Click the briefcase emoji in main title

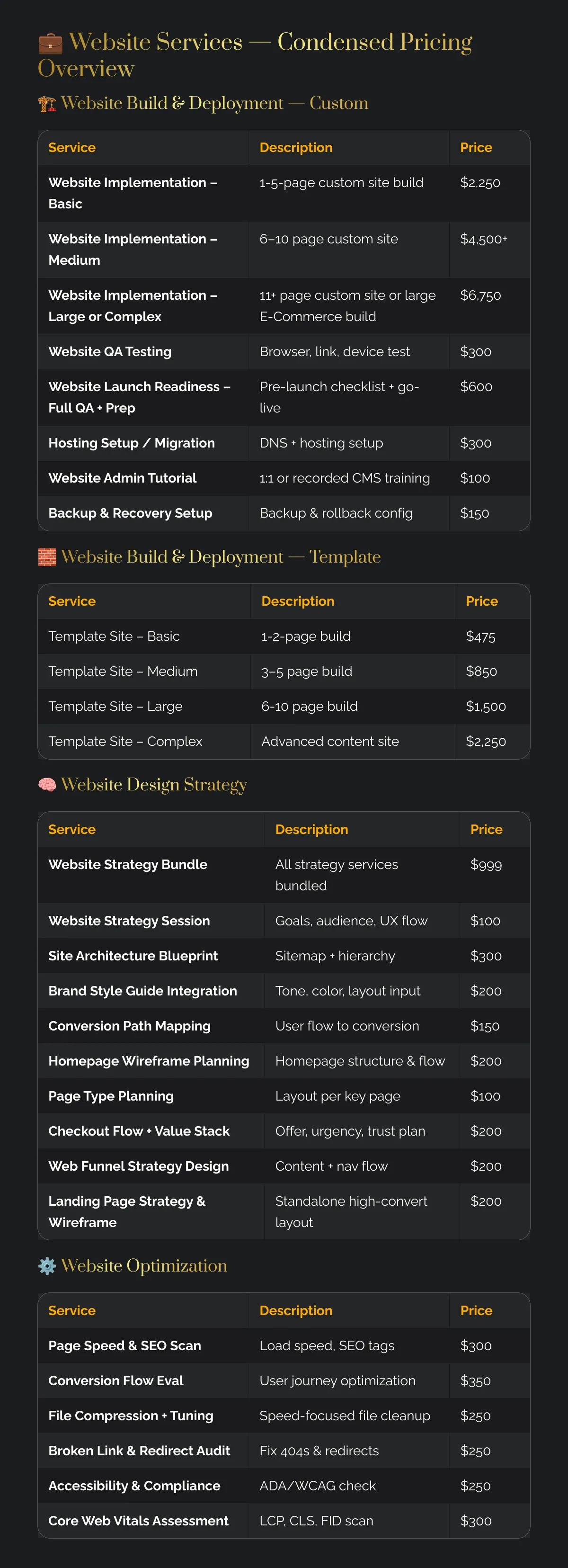50,43
